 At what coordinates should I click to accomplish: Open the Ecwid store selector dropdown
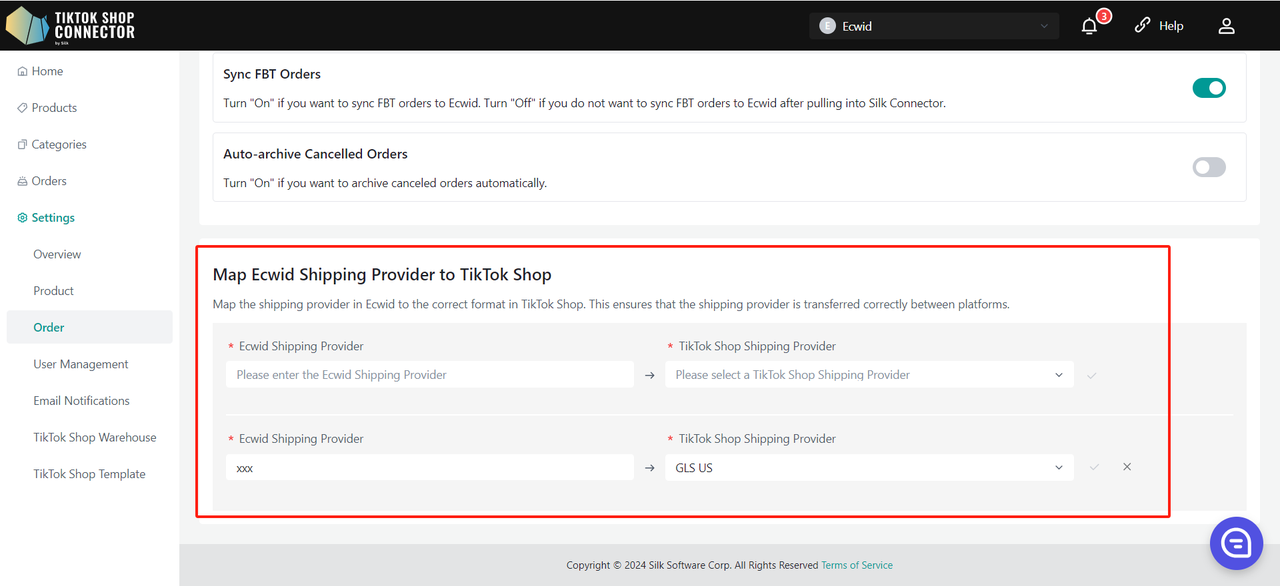[x=934, y=26]
